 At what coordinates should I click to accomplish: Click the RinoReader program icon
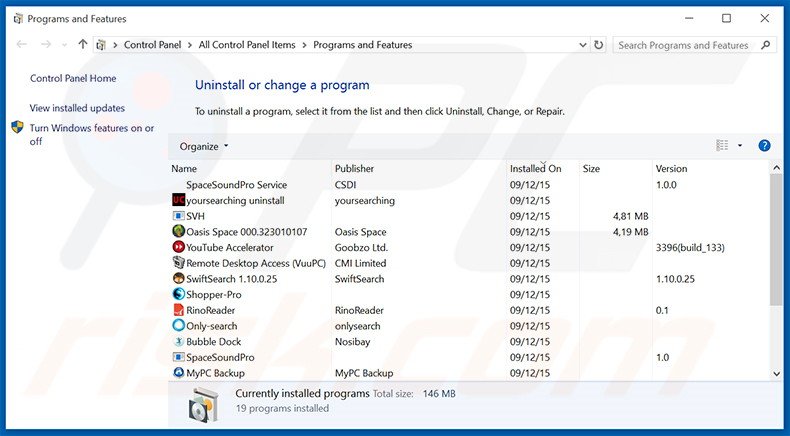pyautogui.click(x=178, y=309)
